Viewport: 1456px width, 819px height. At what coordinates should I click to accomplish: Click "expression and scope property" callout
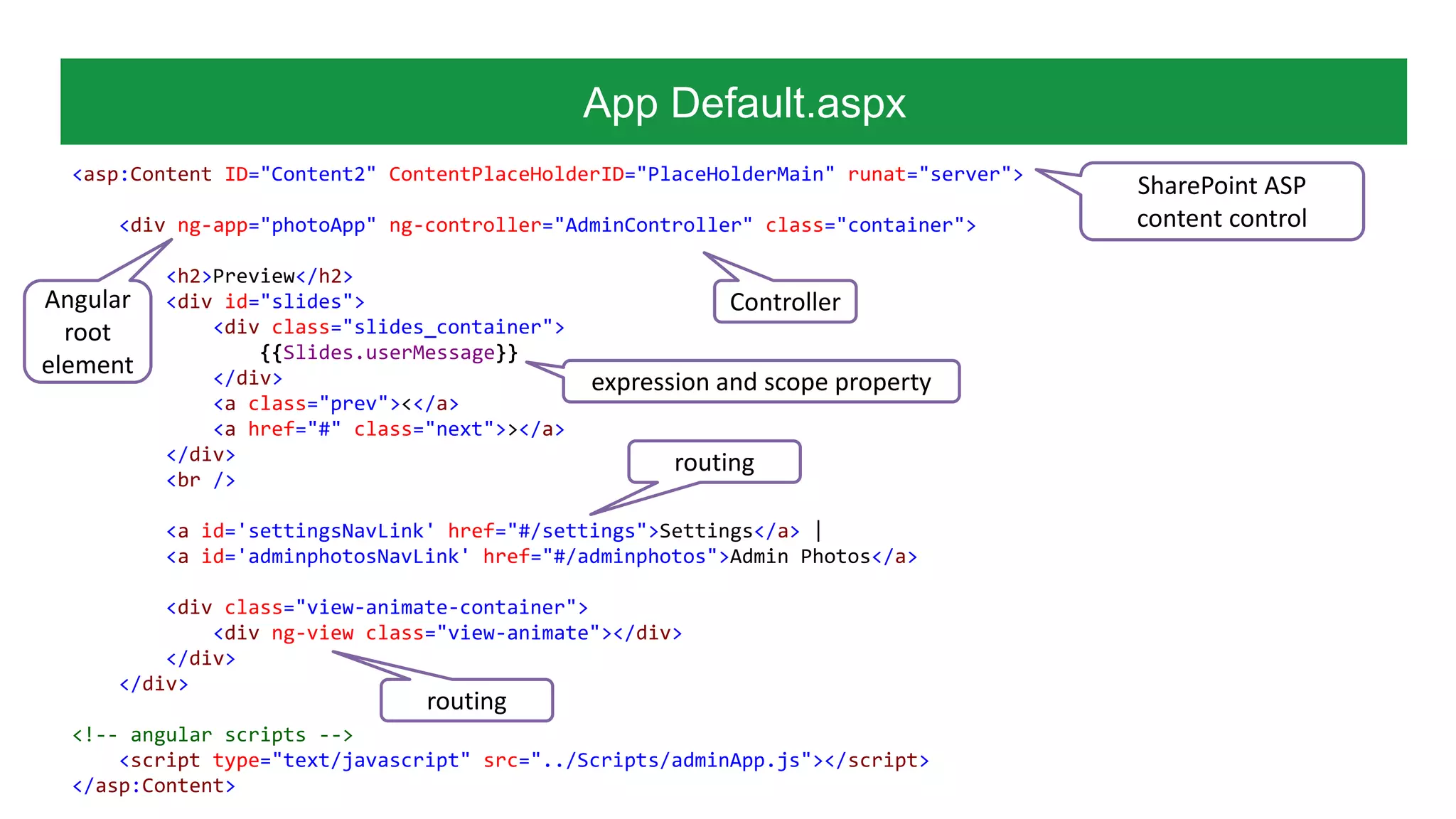click(761, 382)
